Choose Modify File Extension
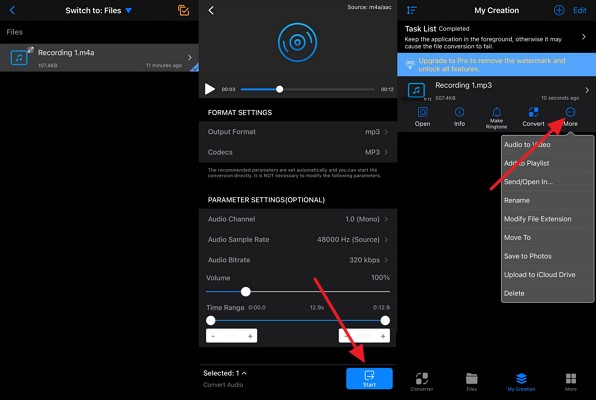The image size is (596, 400). tap(547, 219)
